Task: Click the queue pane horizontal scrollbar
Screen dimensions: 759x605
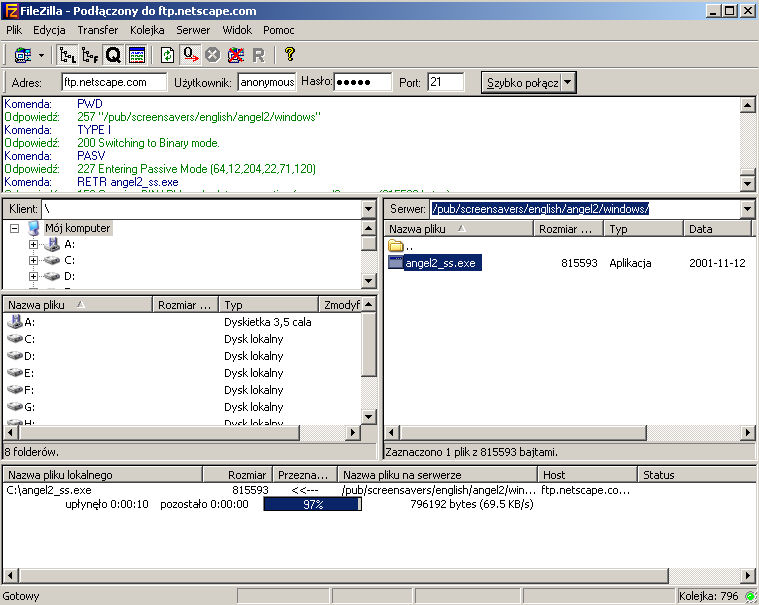Action: [x=343, y=576]
